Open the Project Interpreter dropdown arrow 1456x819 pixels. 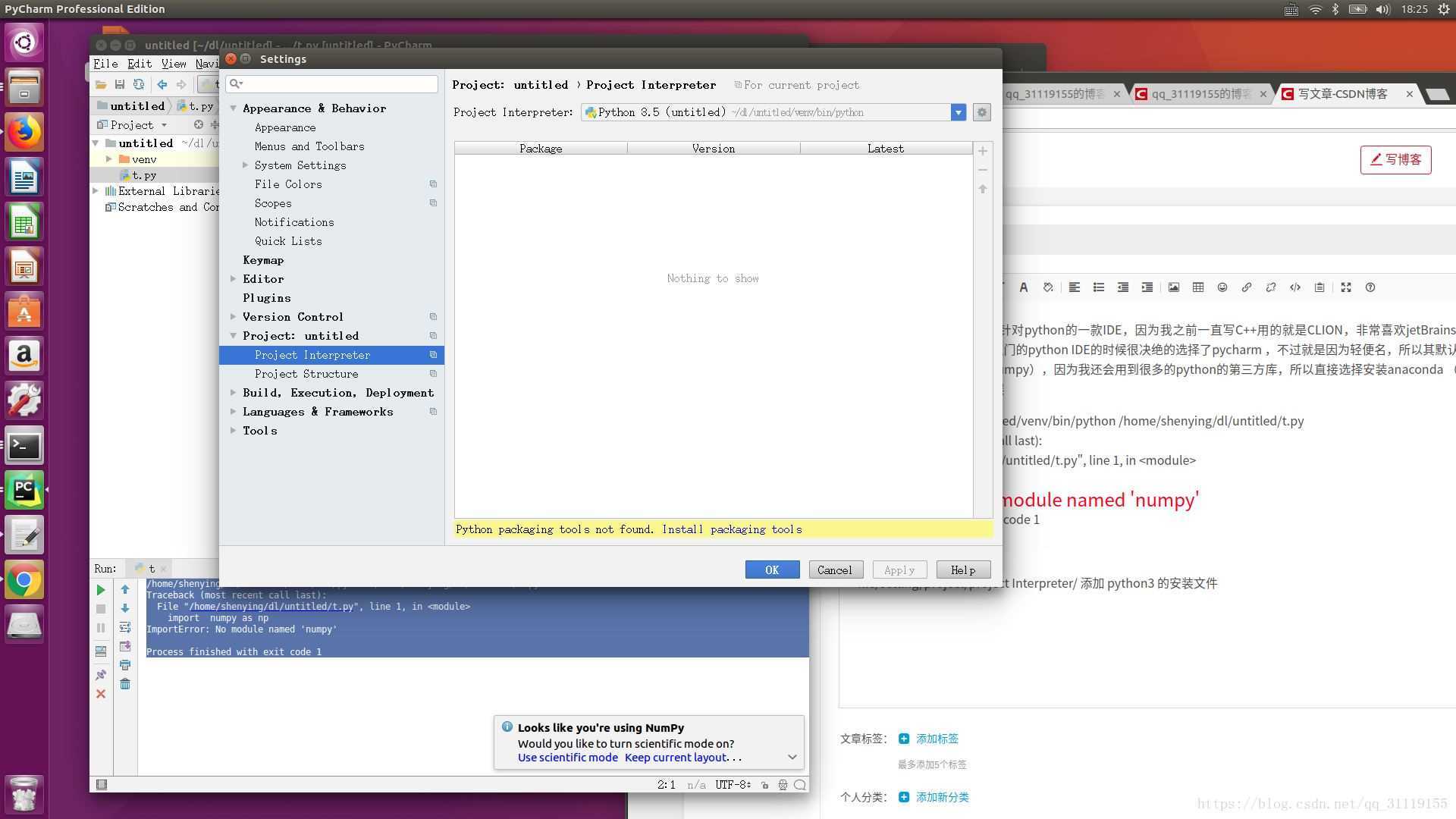958,112
